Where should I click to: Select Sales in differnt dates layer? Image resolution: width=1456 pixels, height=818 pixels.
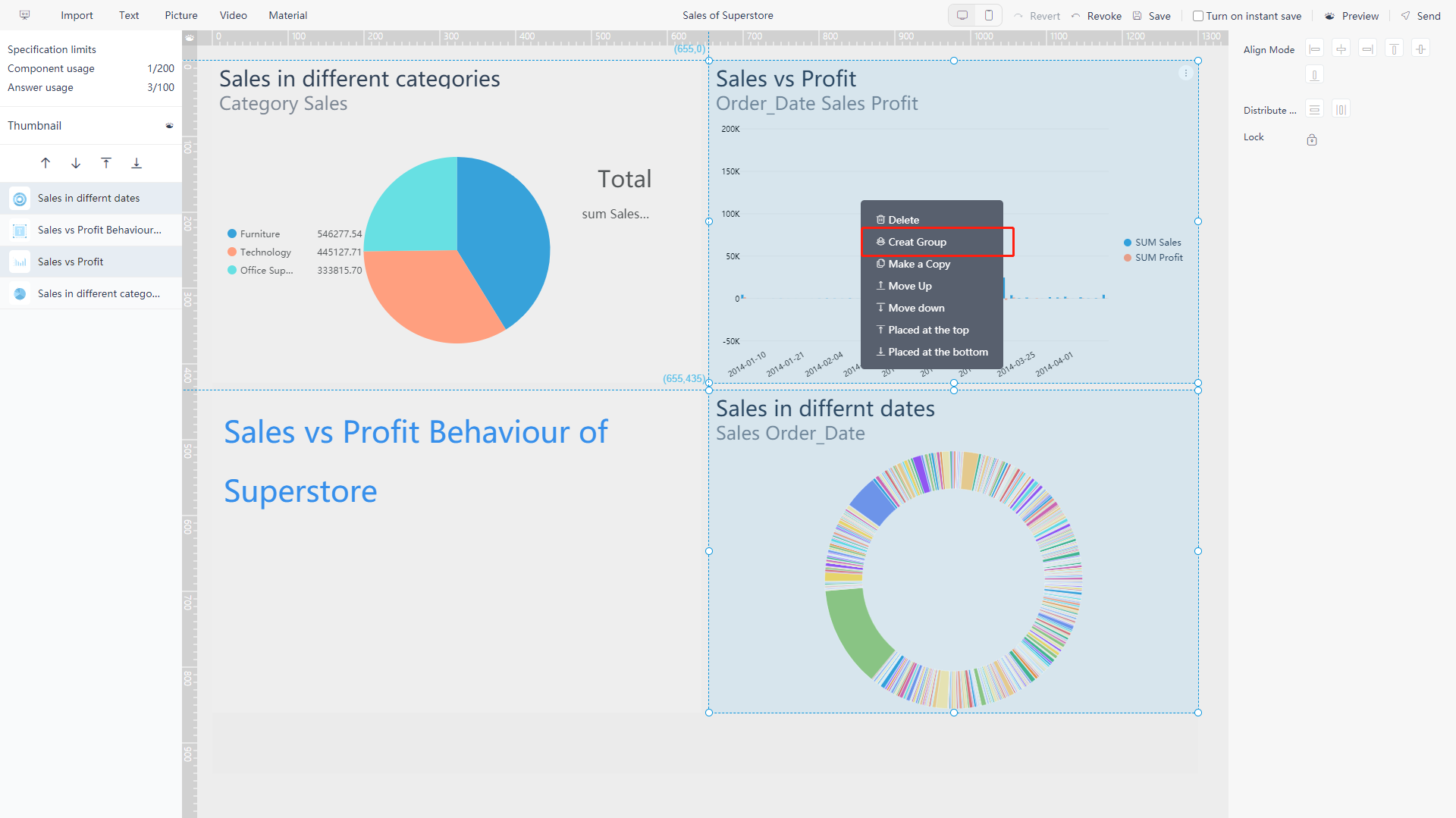point(91,199)
